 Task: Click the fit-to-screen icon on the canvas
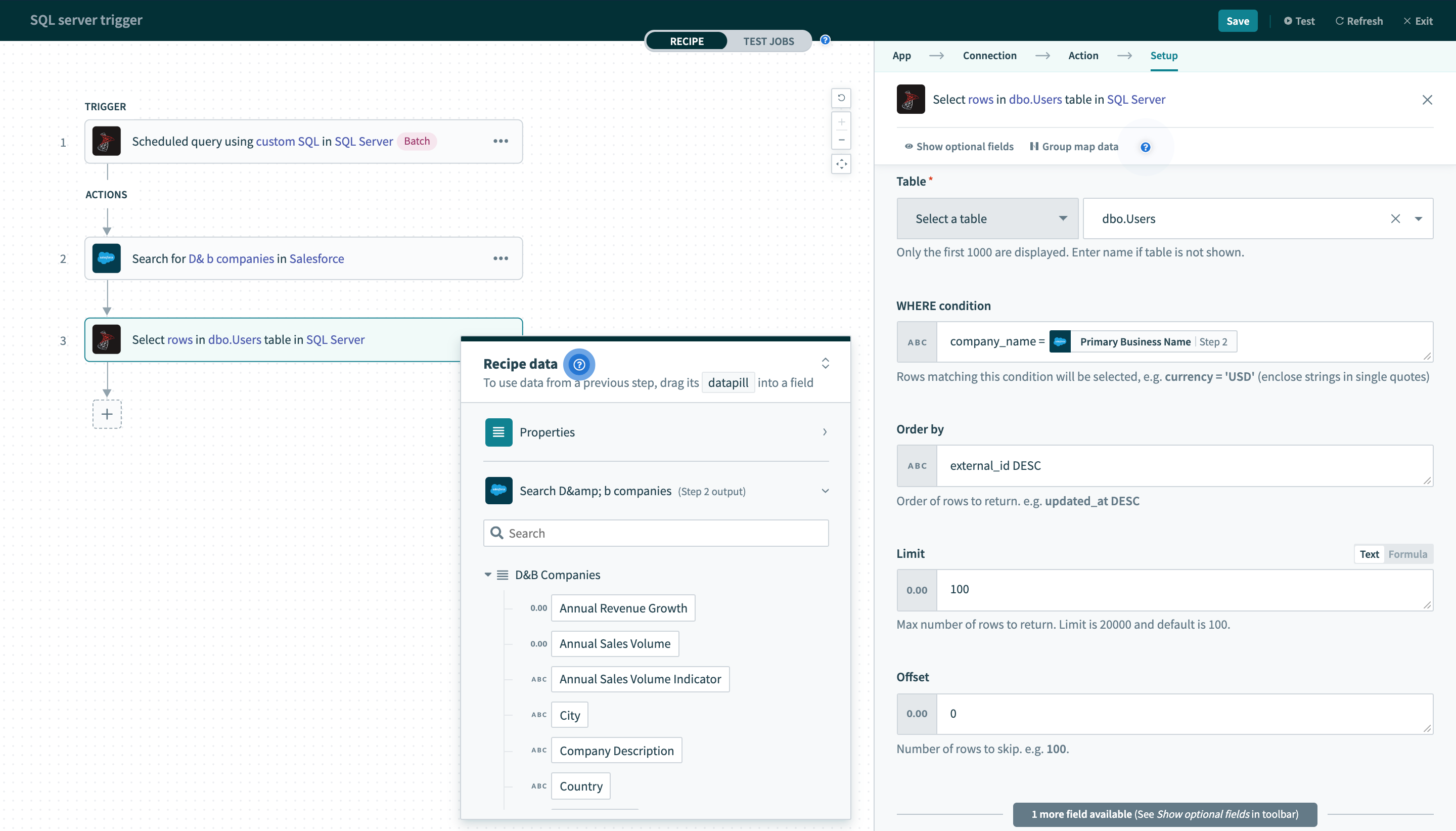pos(841,164)
